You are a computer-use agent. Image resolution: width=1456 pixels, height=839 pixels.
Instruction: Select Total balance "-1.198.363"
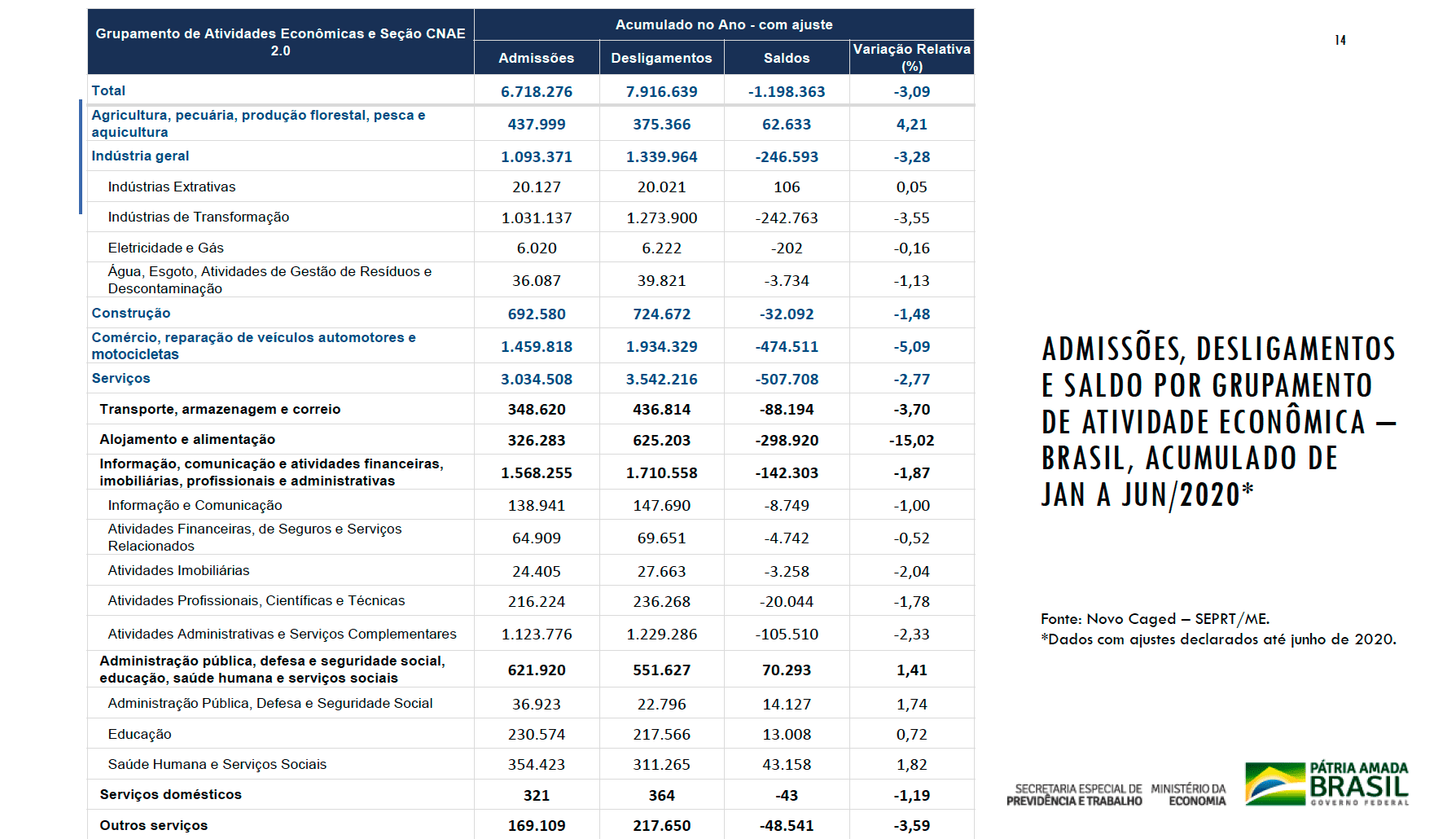(x=787, y=92)
